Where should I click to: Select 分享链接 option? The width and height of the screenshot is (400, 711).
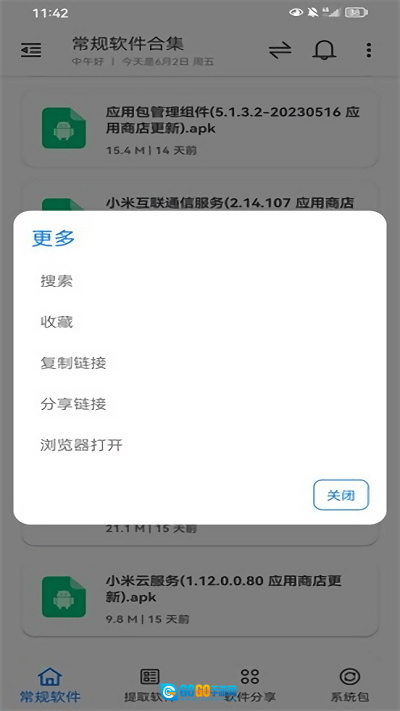pyautogui.click(x=73, y=404)
